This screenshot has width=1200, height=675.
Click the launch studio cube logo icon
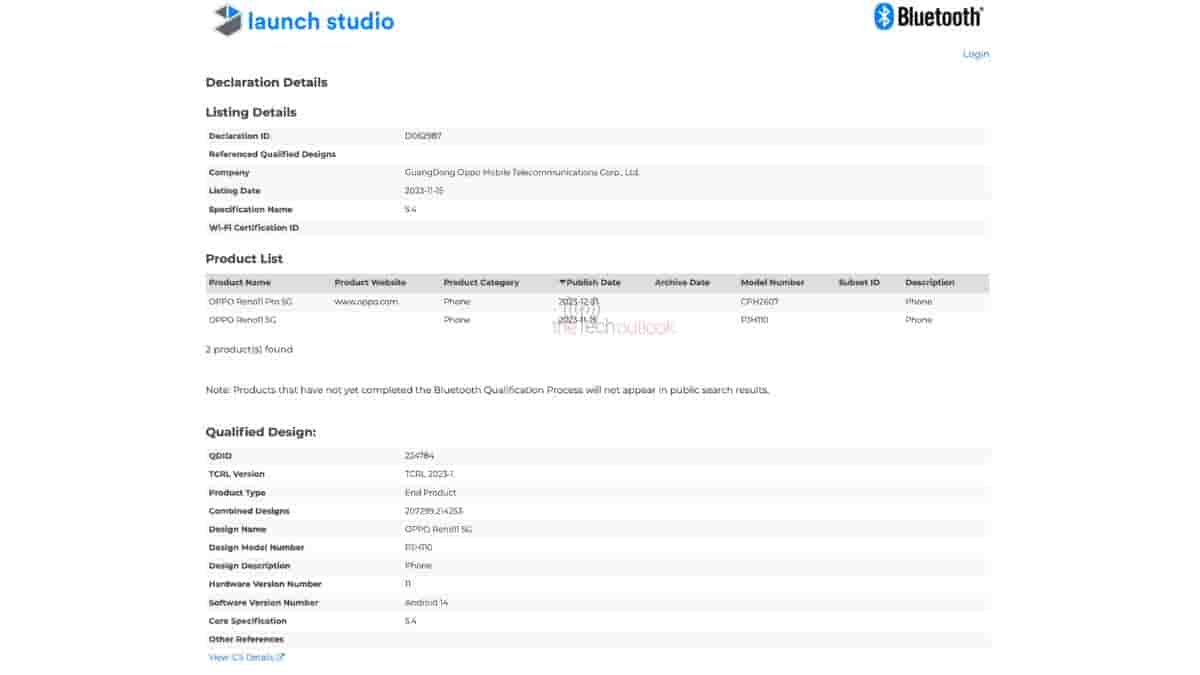click(228, 20)
